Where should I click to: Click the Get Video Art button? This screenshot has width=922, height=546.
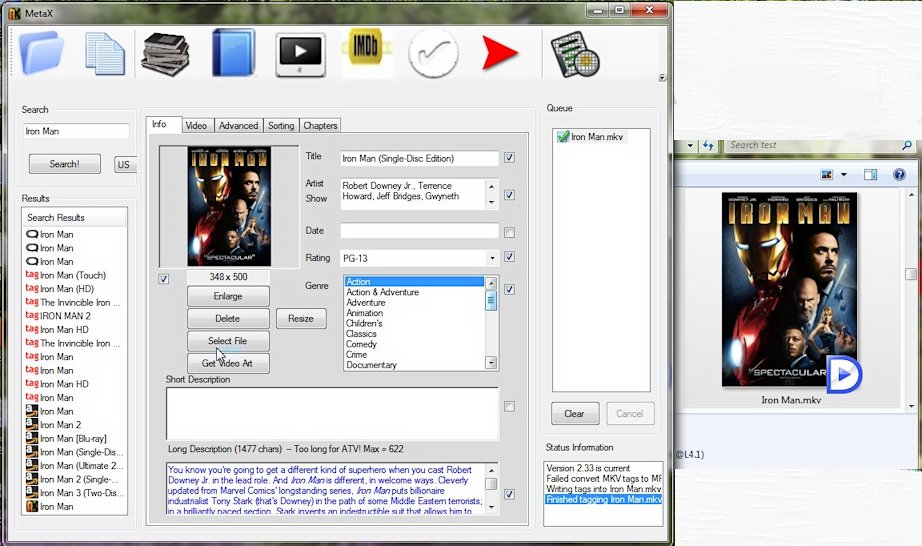(228, 363)
